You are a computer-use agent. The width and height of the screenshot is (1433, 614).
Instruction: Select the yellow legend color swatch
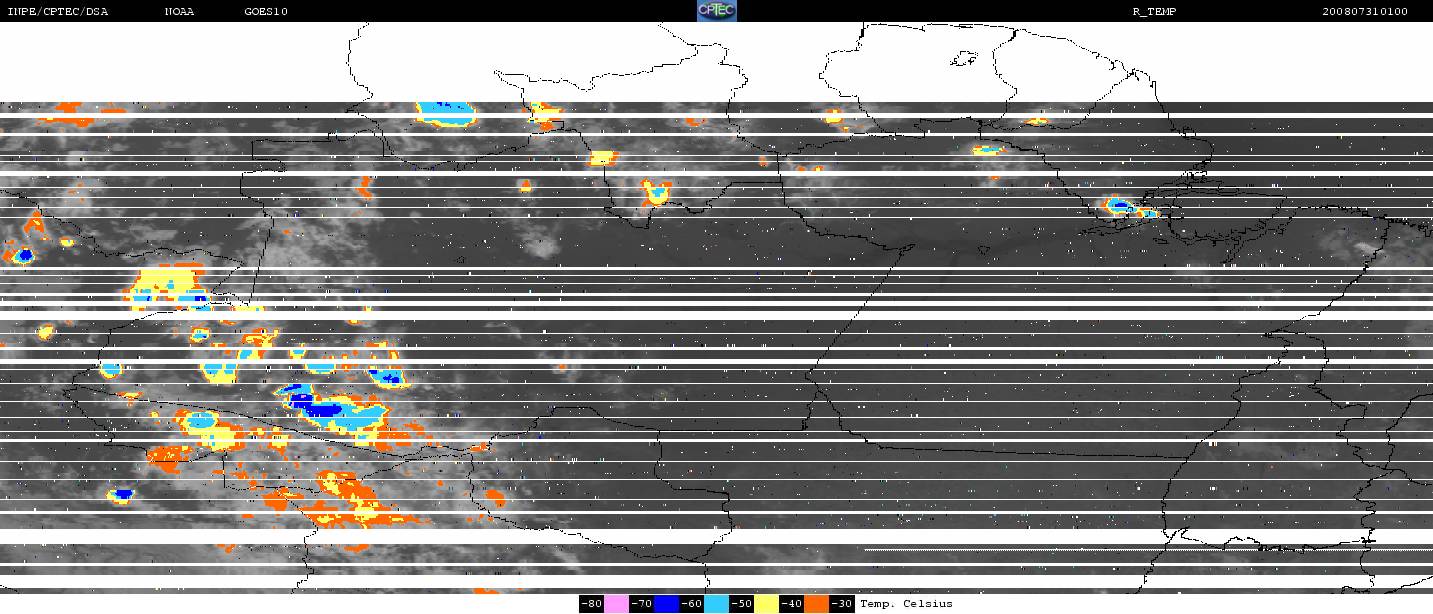766,604
